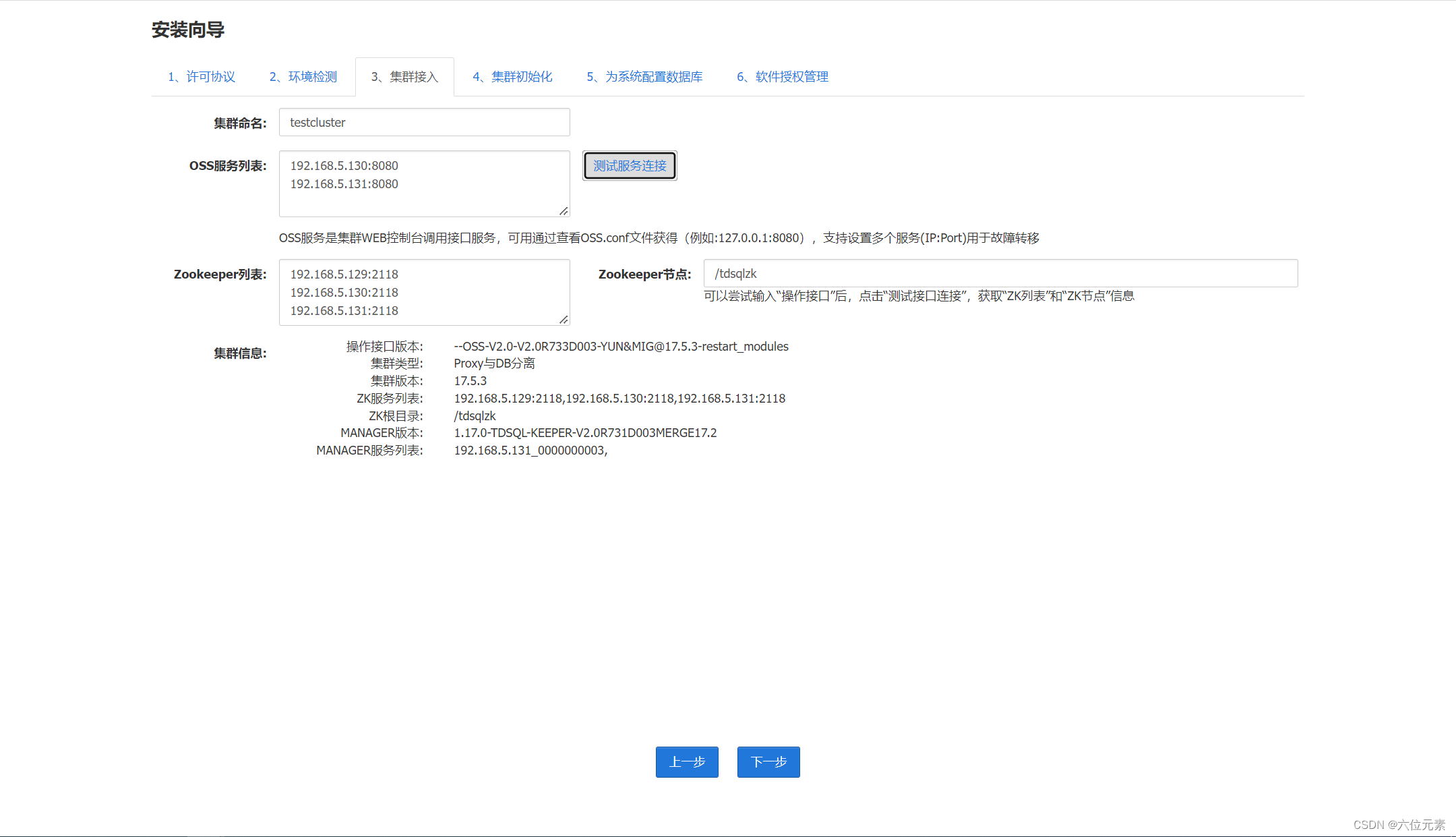Switch to the 软件授权管理 tab
Image resolution: width=1456 pixels, height=837 pixels.
pos(783,77)
